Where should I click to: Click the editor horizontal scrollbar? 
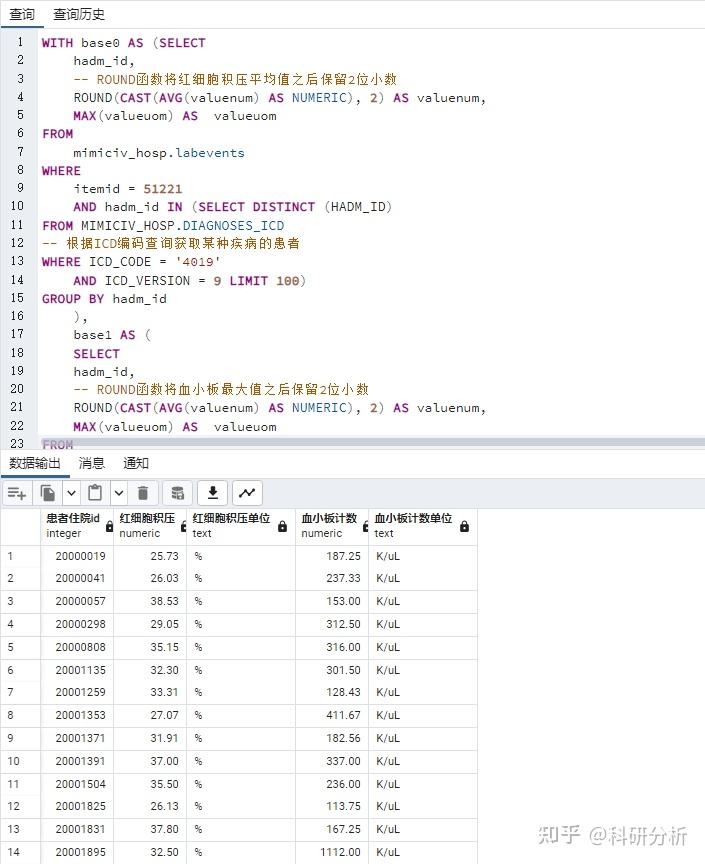(x=371, y=442)
